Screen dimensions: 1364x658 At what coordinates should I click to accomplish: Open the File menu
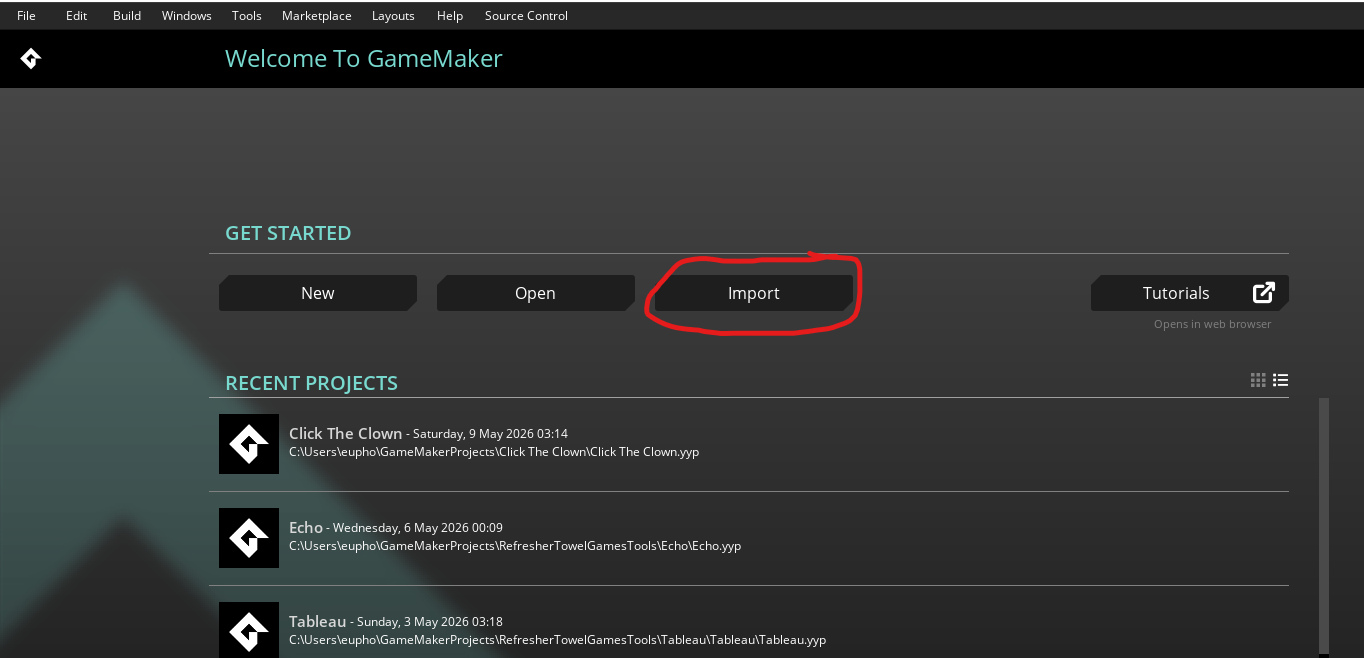pos(26,16)
